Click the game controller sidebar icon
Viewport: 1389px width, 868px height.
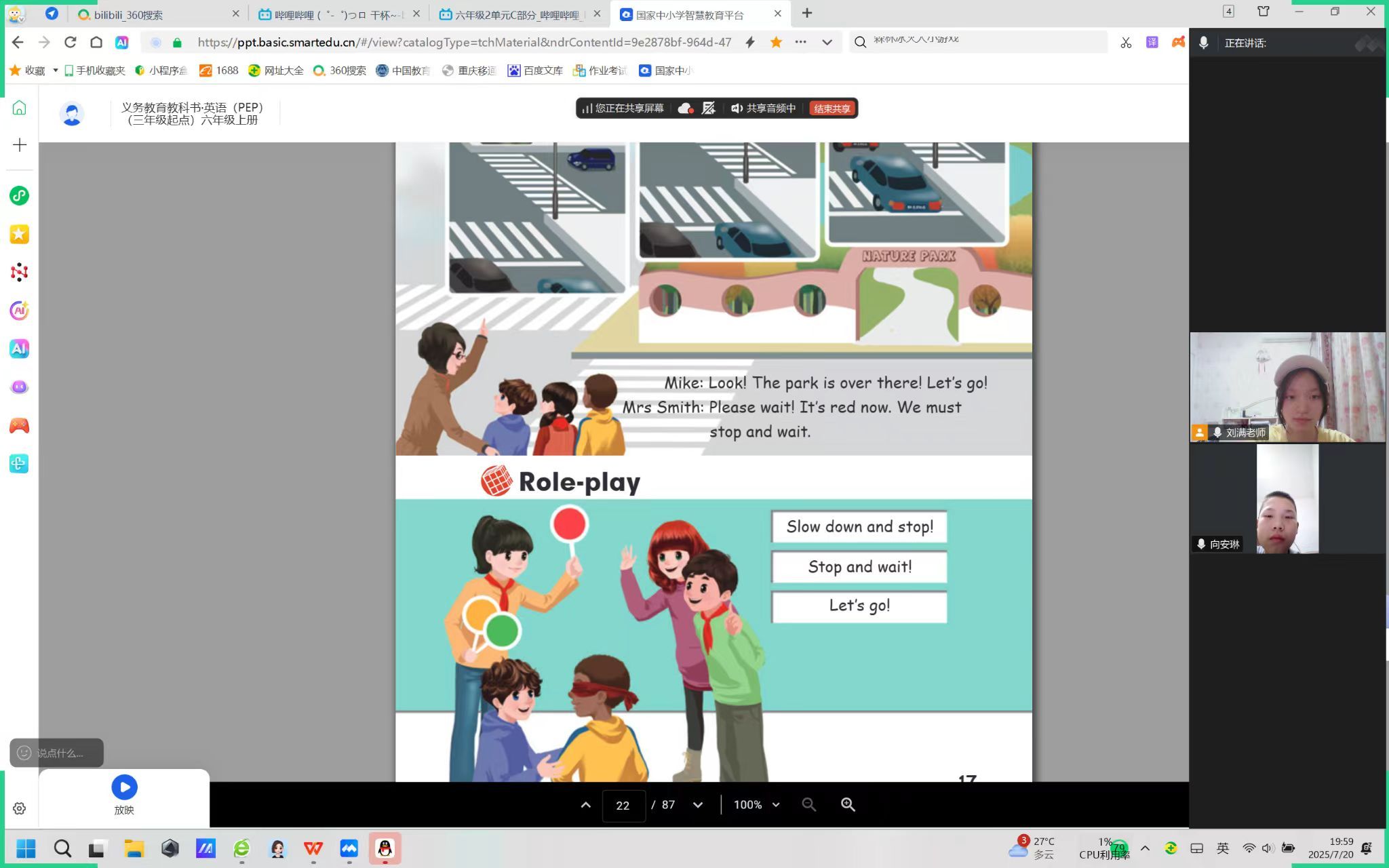[19, 425]
